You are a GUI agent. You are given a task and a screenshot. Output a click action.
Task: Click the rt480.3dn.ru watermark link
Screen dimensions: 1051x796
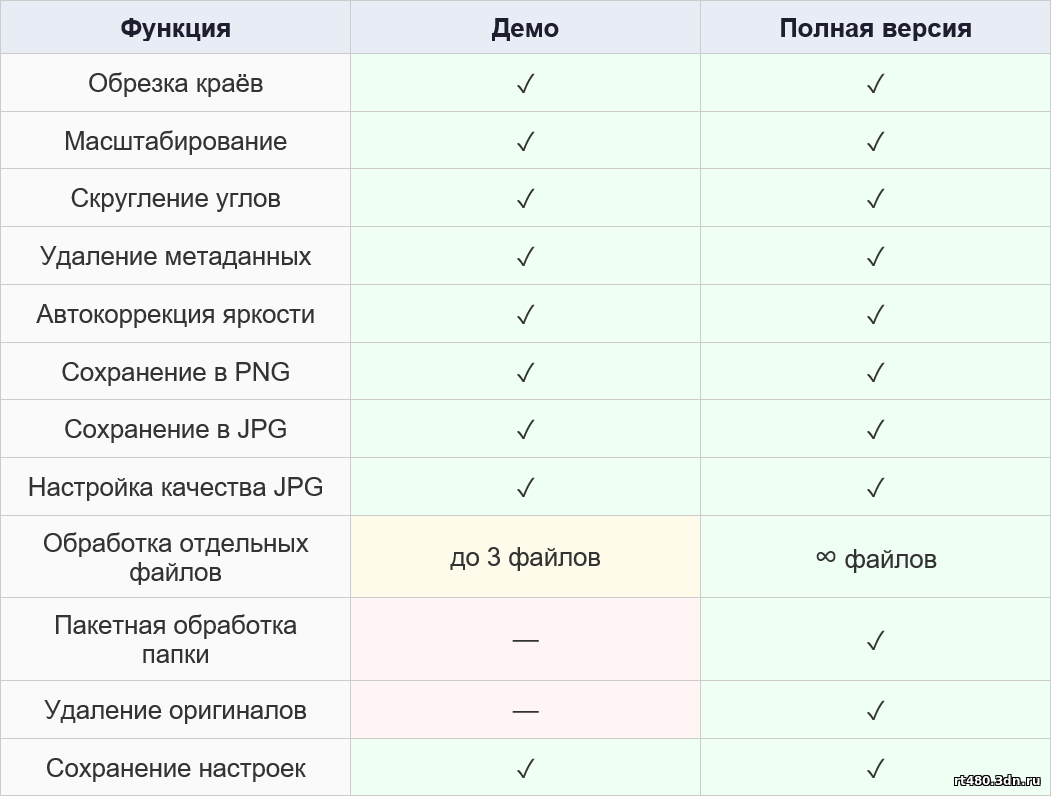997,780
